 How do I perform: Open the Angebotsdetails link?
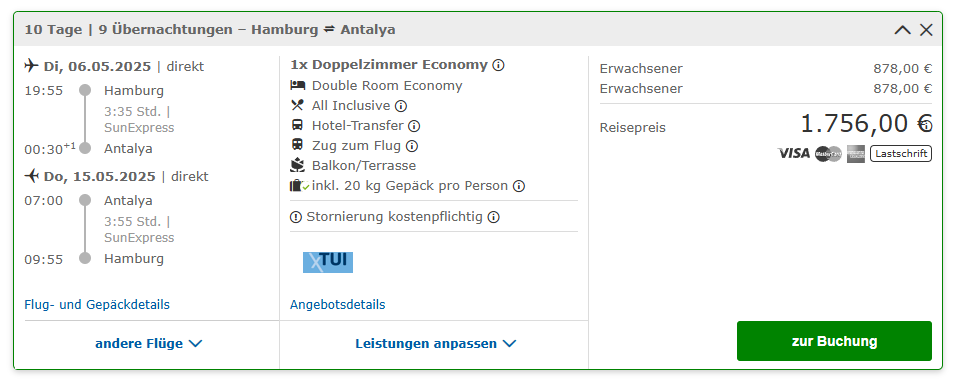338,305
